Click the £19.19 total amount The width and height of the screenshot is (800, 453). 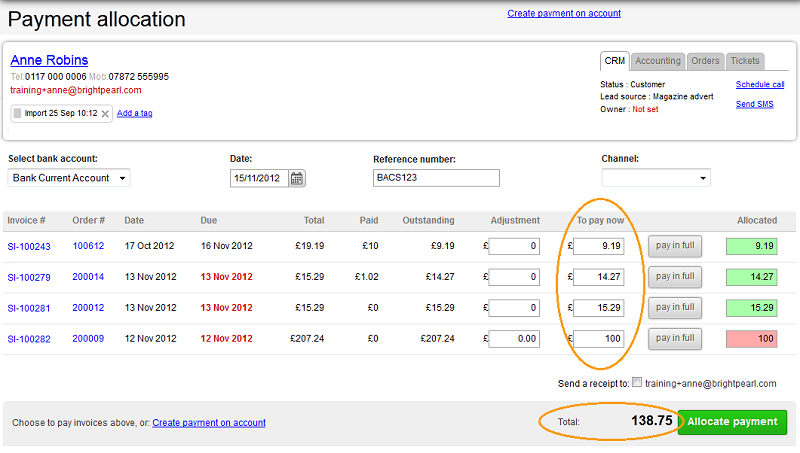point(310,246)
